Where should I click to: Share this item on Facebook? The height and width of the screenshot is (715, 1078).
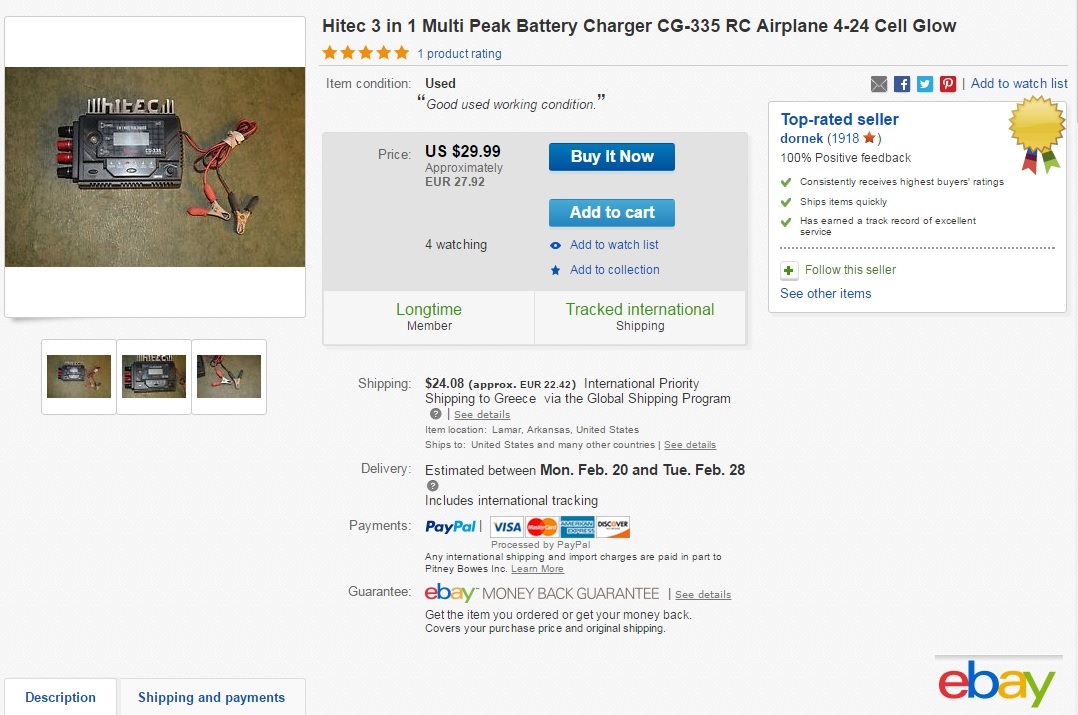pos(902,84)
